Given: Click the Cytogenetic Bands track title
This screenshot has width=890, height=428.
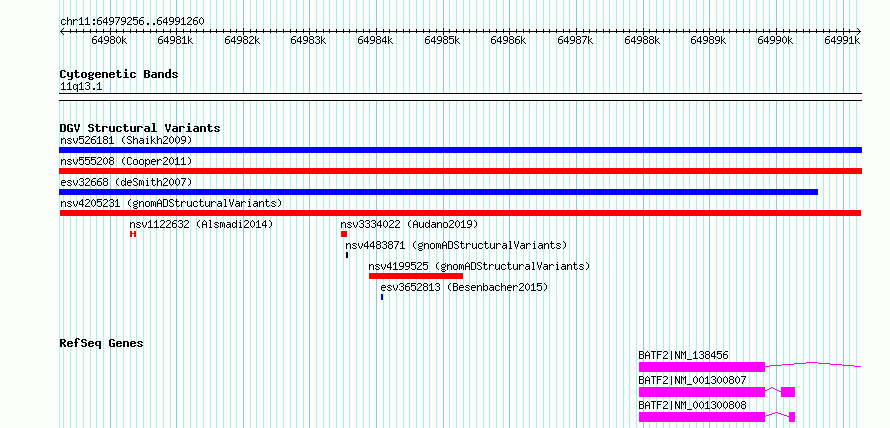Looking at the screenshot, I should click(119, 74).
